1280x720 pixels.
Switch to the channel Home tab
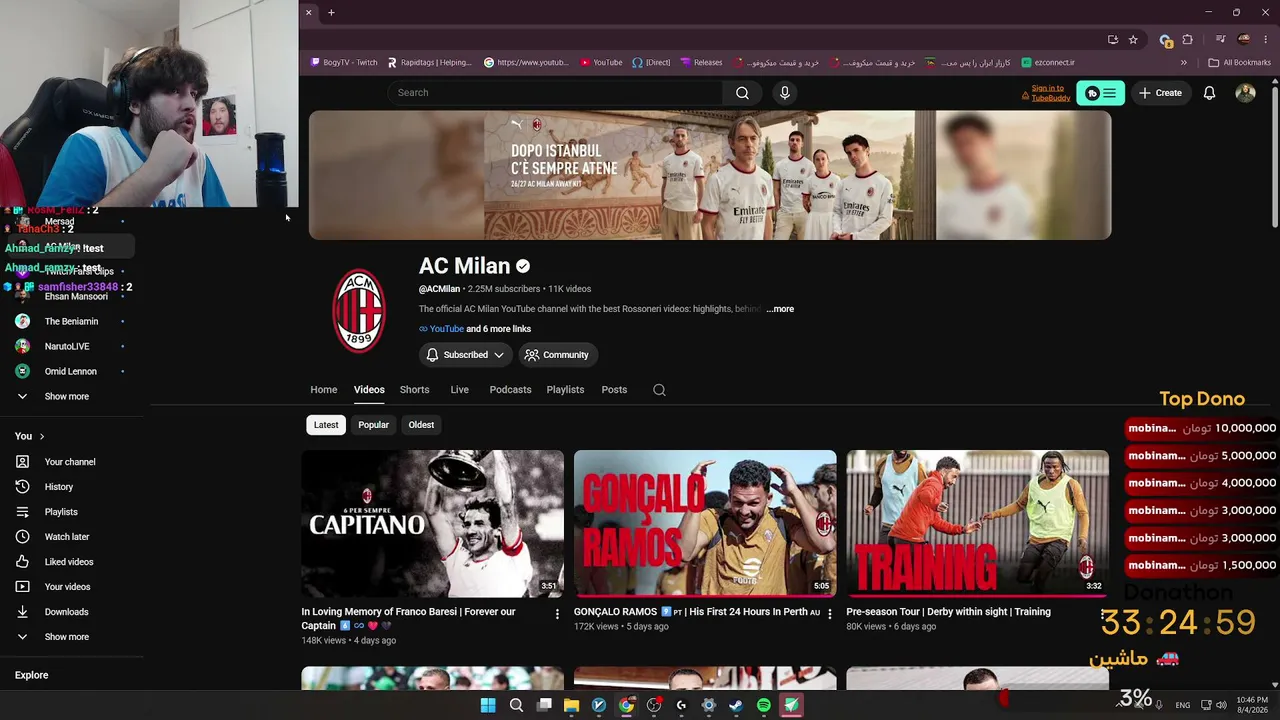click(x=324, y=390)
